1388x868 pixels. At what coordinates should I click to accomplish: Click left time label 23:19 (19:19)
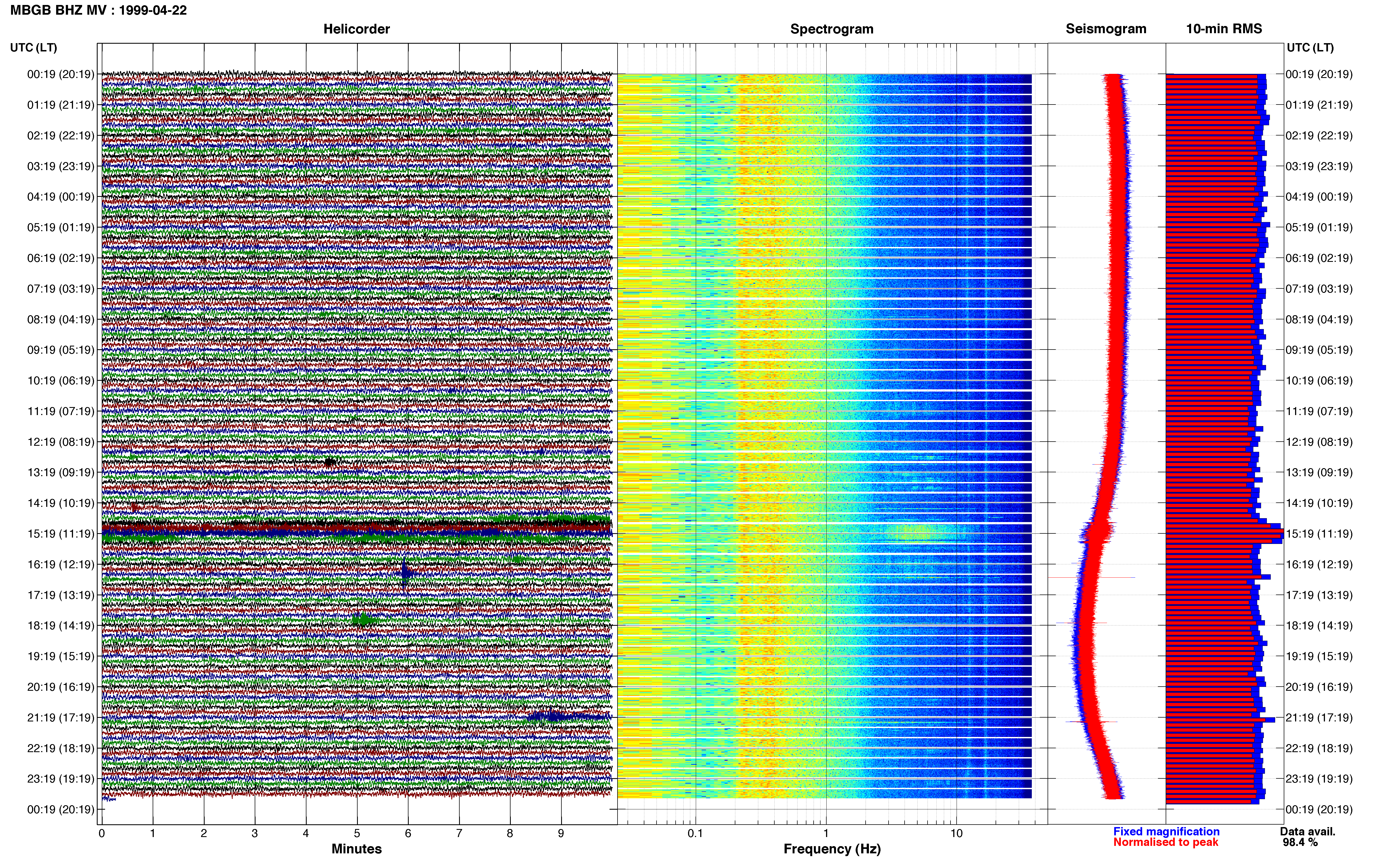tap(61, 779)
